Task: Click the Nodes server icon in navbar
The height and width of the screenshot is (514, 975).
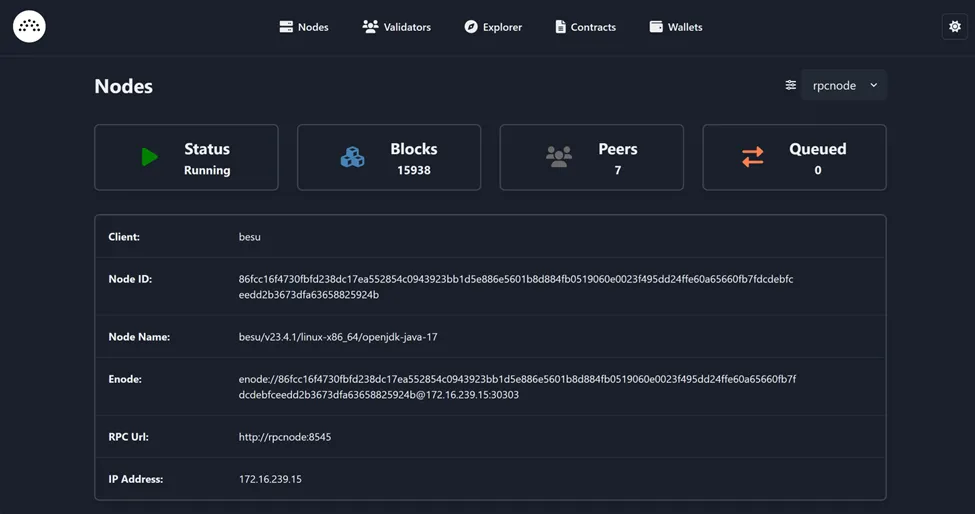Action: (286, 27)
